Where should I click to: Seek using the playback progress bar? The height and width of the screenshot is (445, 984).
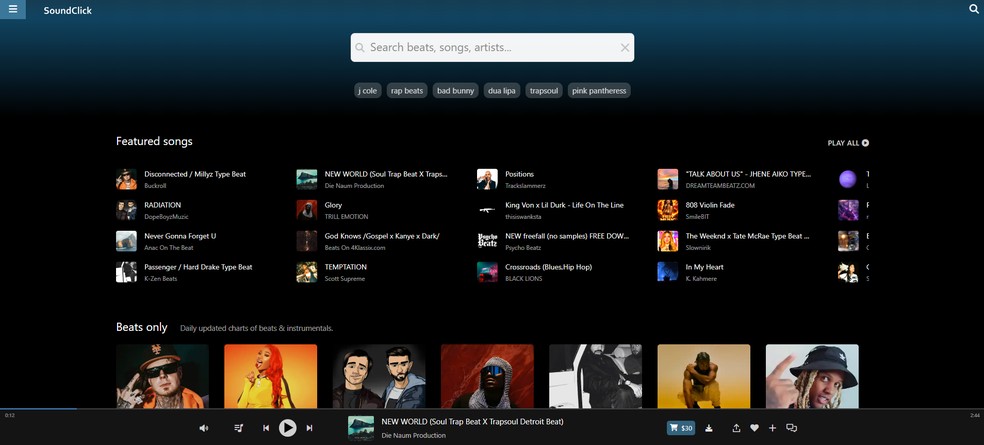(492, 409)
